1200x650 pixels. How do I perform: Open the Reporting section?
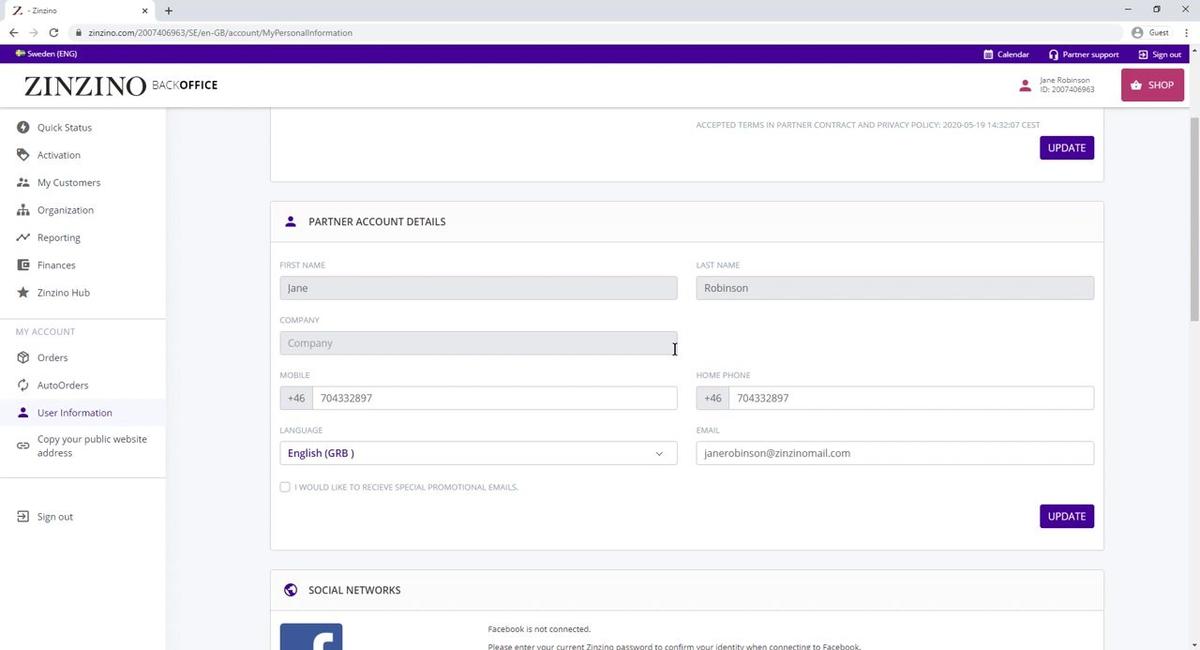pos(58,237)
